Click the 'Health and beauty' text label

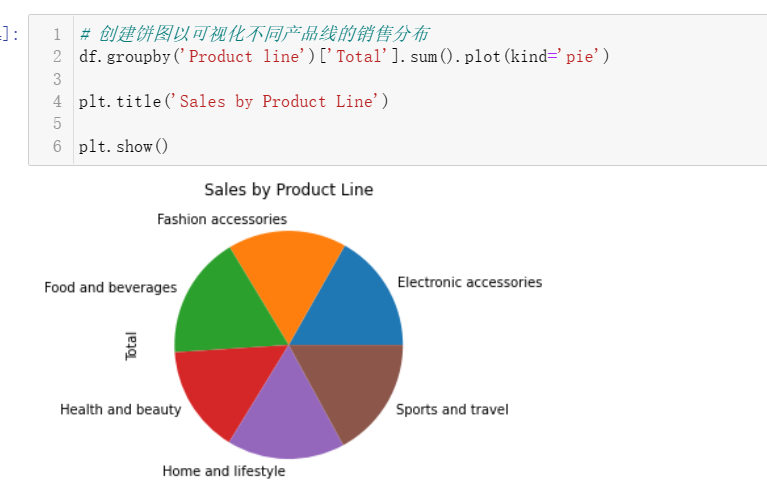pos(121,409)
